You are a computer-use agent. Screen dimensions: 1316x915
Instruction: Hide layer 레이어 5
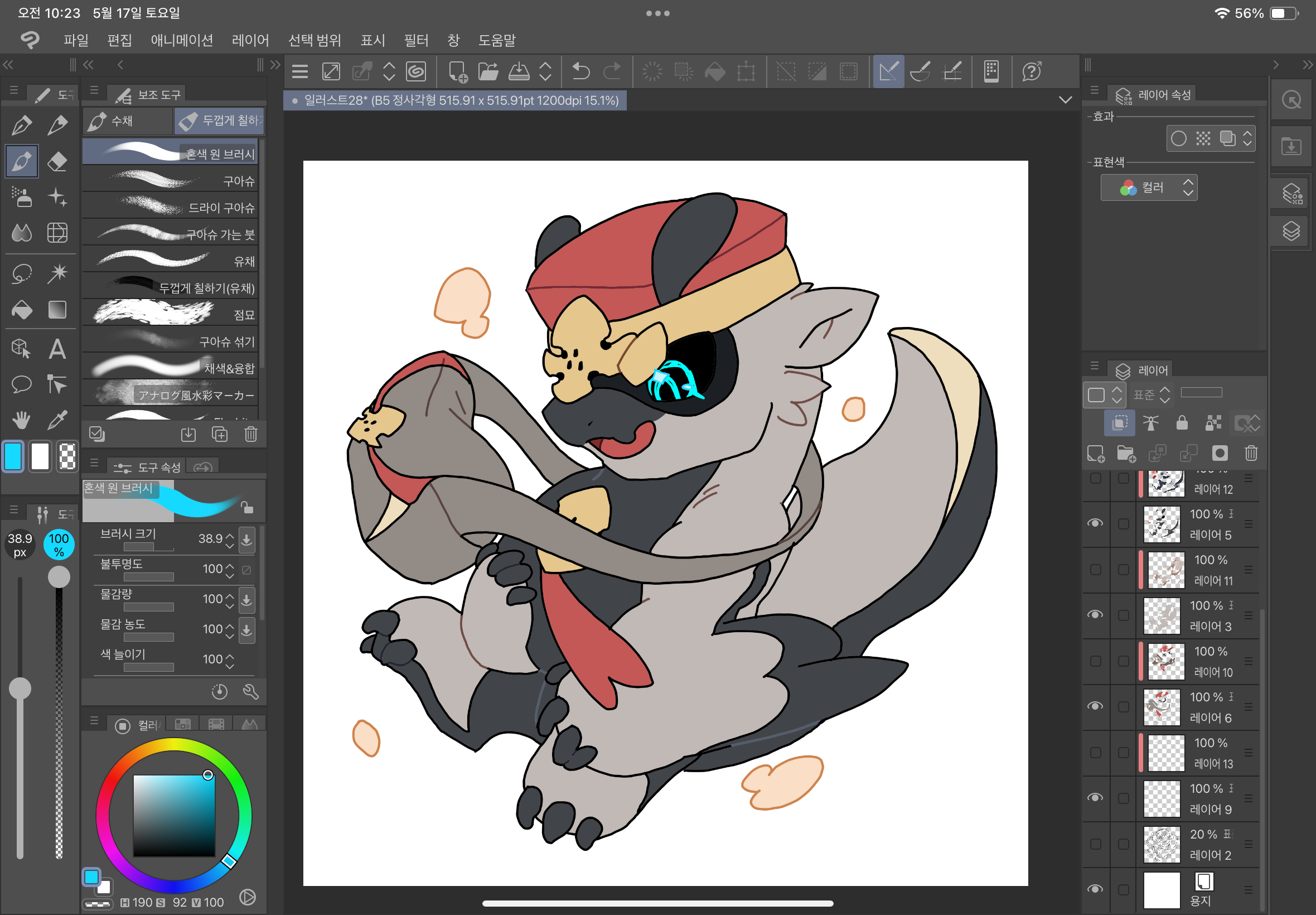pos(1095,523)
